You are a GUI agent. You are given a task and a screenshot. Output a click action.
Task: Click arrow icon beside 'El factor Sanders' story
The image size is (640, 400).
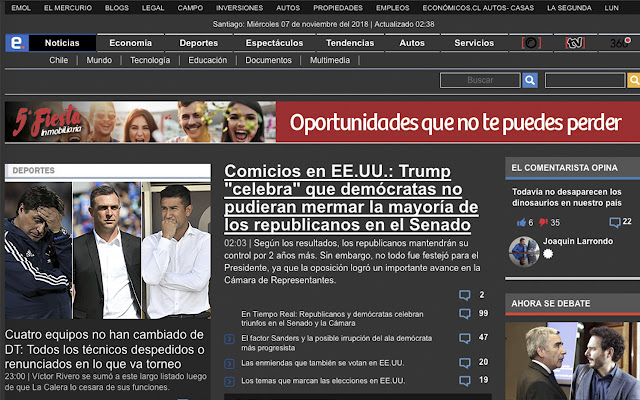229,339
